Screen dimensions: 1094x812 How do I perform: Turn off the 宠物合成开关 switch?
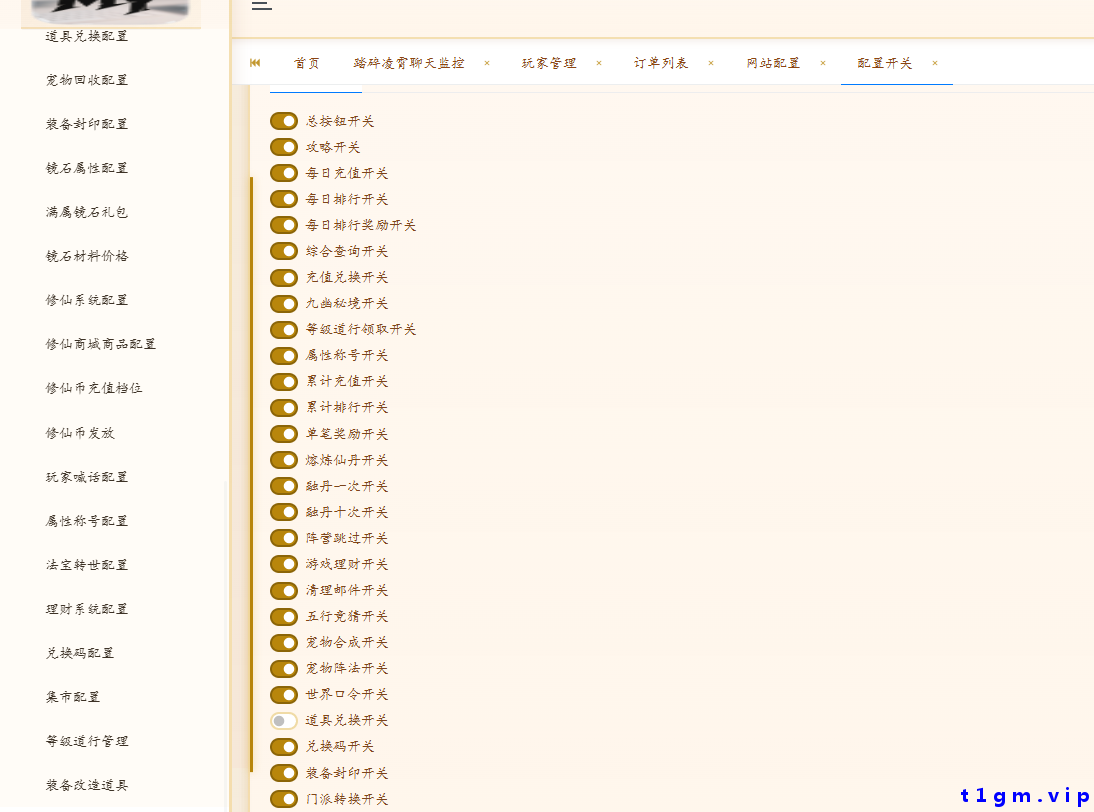pos(283,642)
